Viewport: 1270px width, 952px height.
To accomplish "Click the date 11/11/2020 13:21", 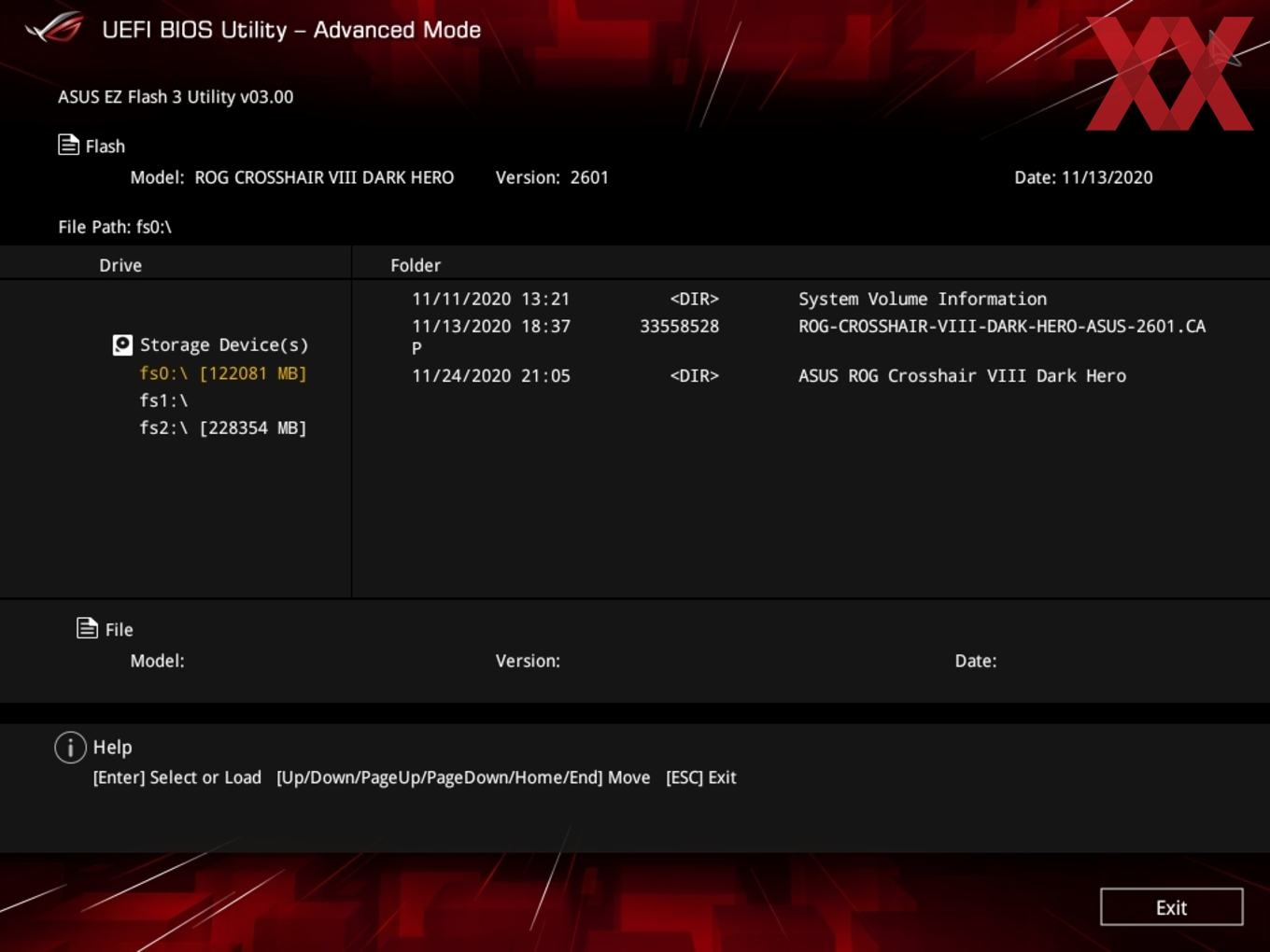I will [491, 299].
